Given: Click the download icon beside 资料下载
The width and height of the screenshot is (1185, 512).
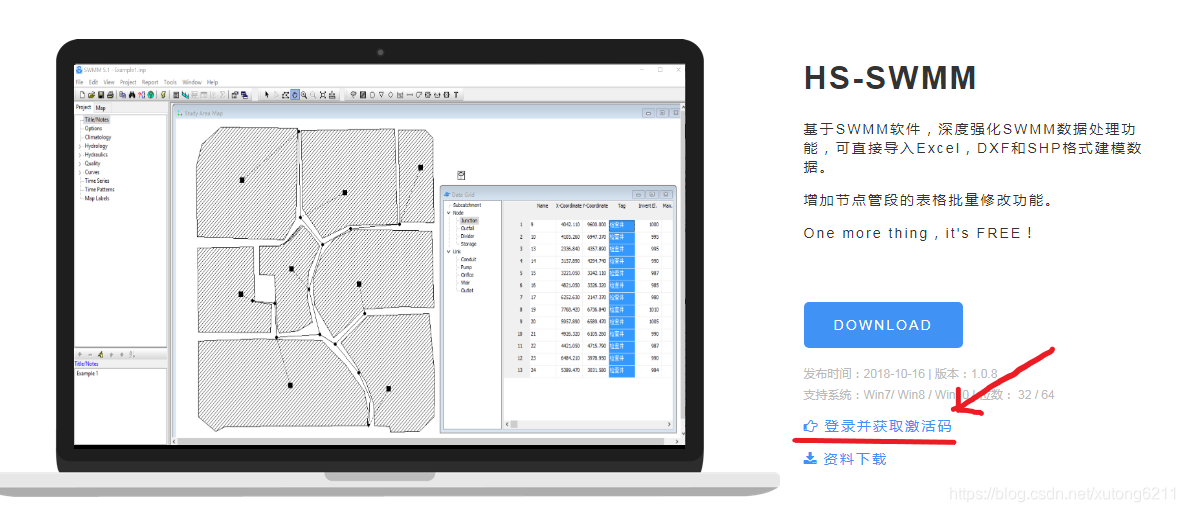Looking at the screenshot, I should point(810,458).
